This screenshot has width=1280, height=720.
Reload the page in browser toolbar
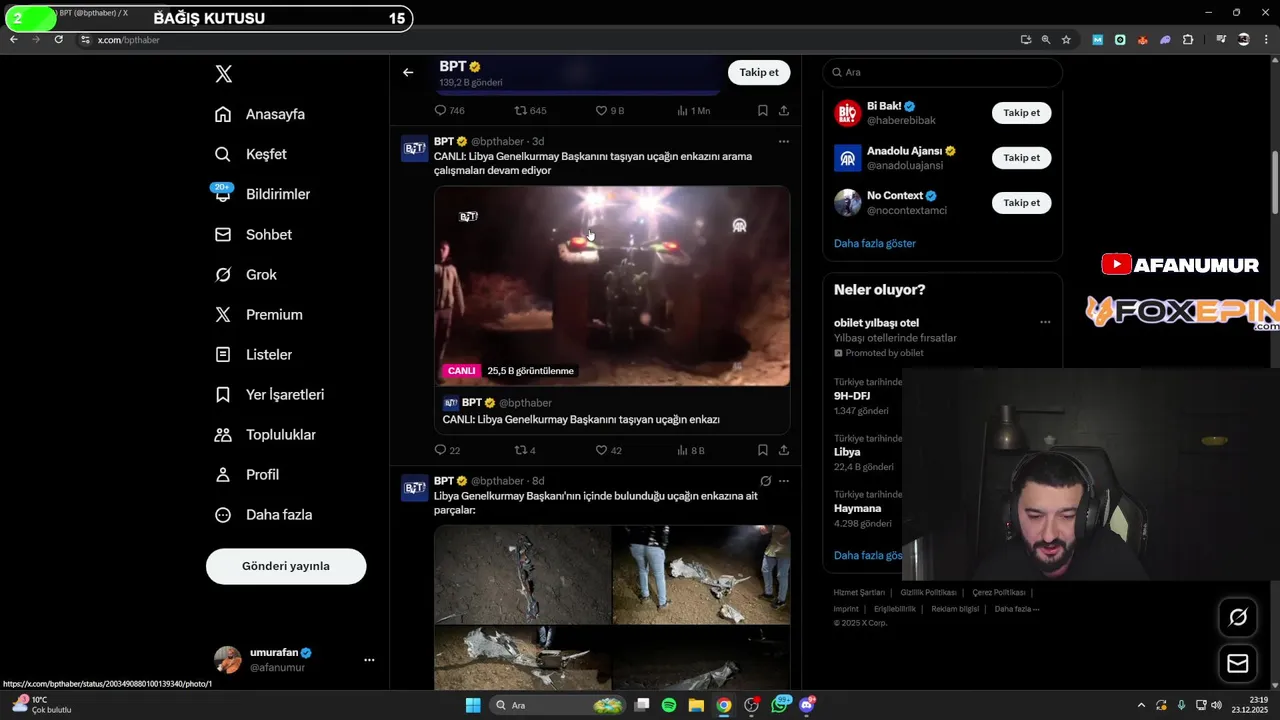coord(59,39)
